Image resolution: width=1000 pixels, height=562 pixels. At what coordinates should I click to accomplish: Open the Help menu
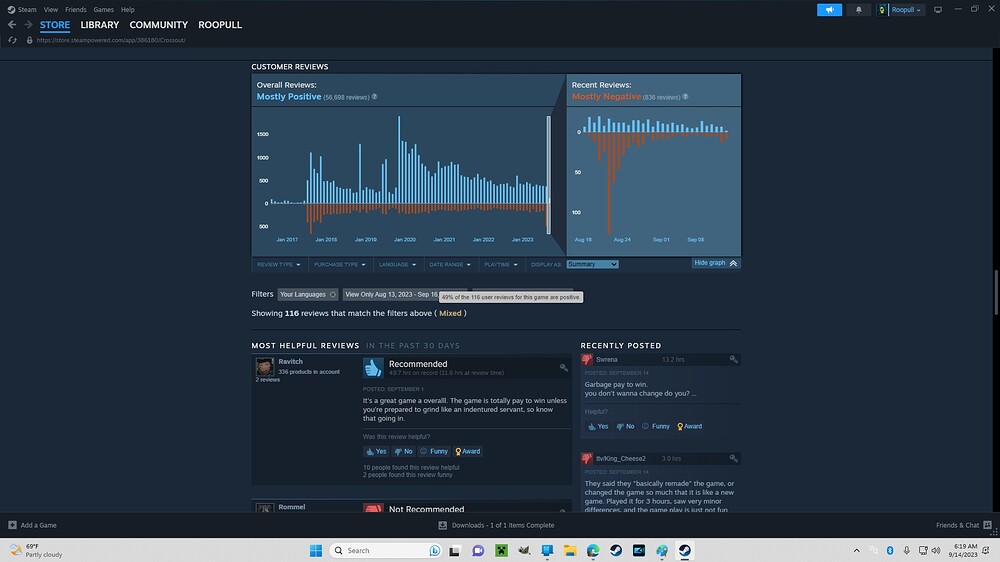pyautogui.click(x=128, y=10)
